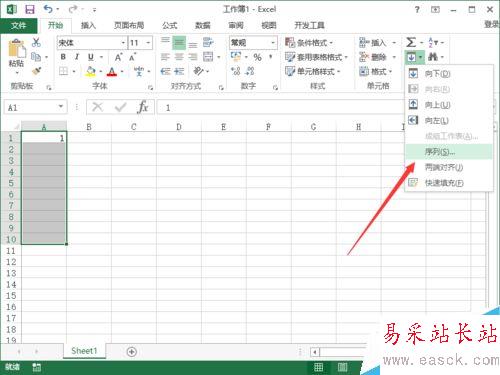Switch to the 开发工具 ribbon tab
The image size is (500, 375).
pyautogui.click(x=309, y=25)
